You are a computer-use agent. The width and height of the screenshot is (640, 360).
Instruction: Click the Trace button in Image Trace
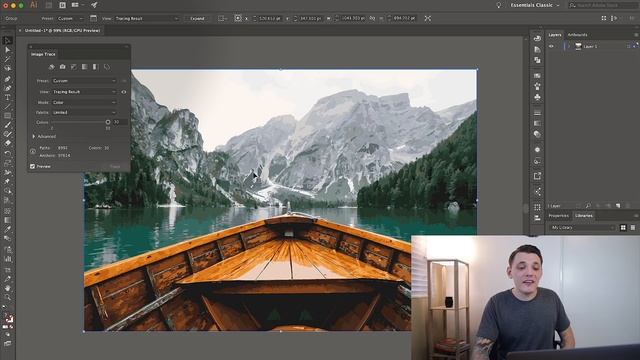(x=116, y=167)
